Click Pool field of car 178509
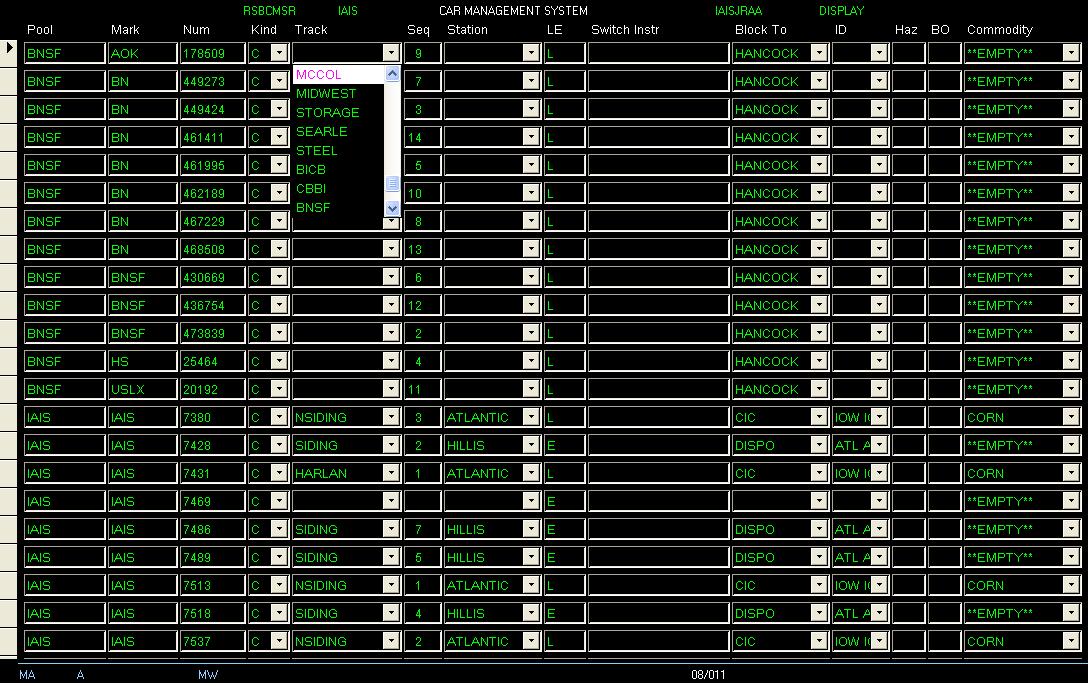1088x686 pixels. pyautogui.click(x=65, y=53)
